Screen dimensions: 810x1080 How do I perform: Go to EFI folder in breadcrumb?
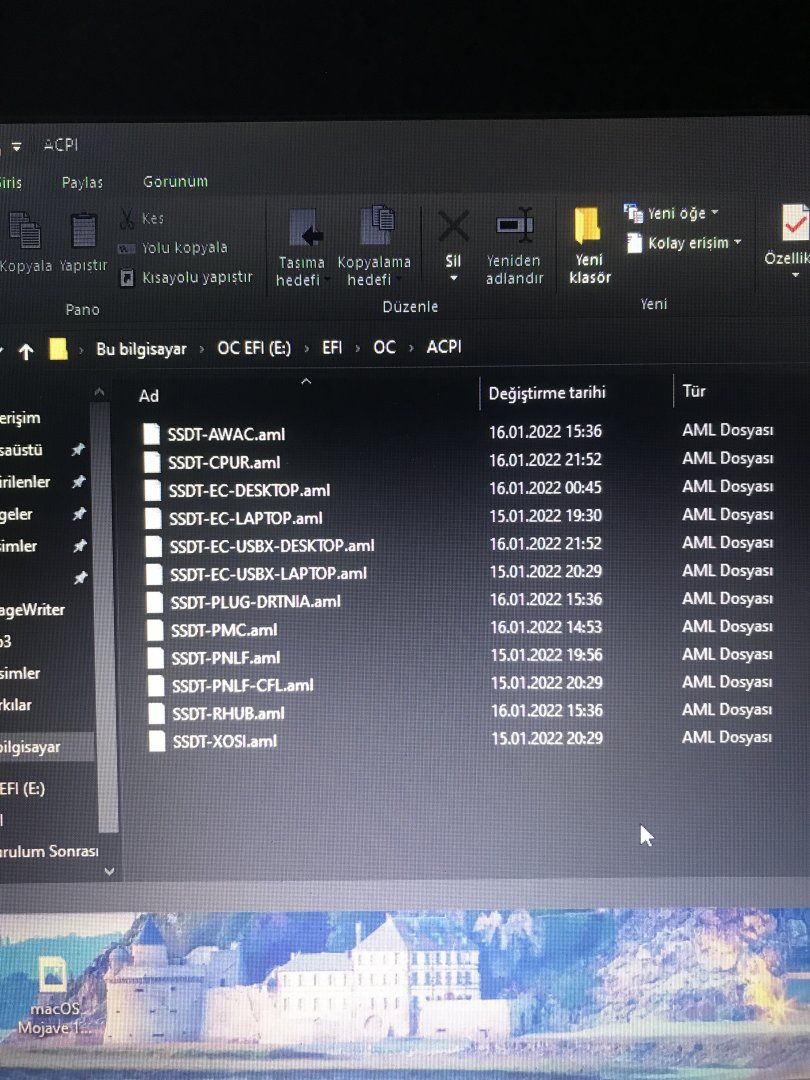[x=332, y=347]
